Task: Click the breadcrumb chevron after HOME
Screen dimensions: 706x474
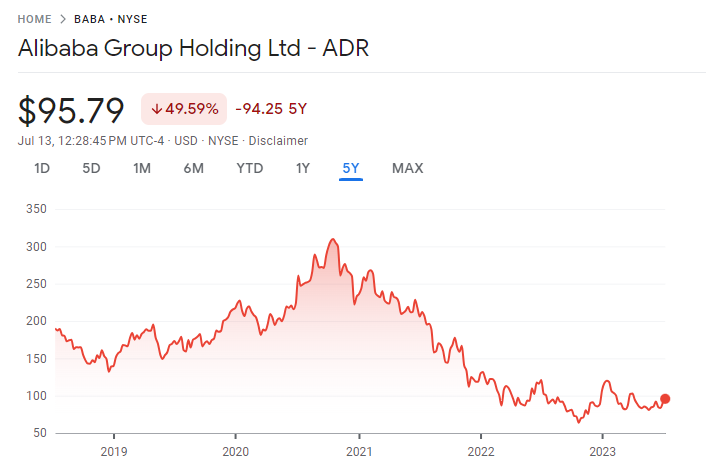Action: pyautogui.click(x=63, y=18)
